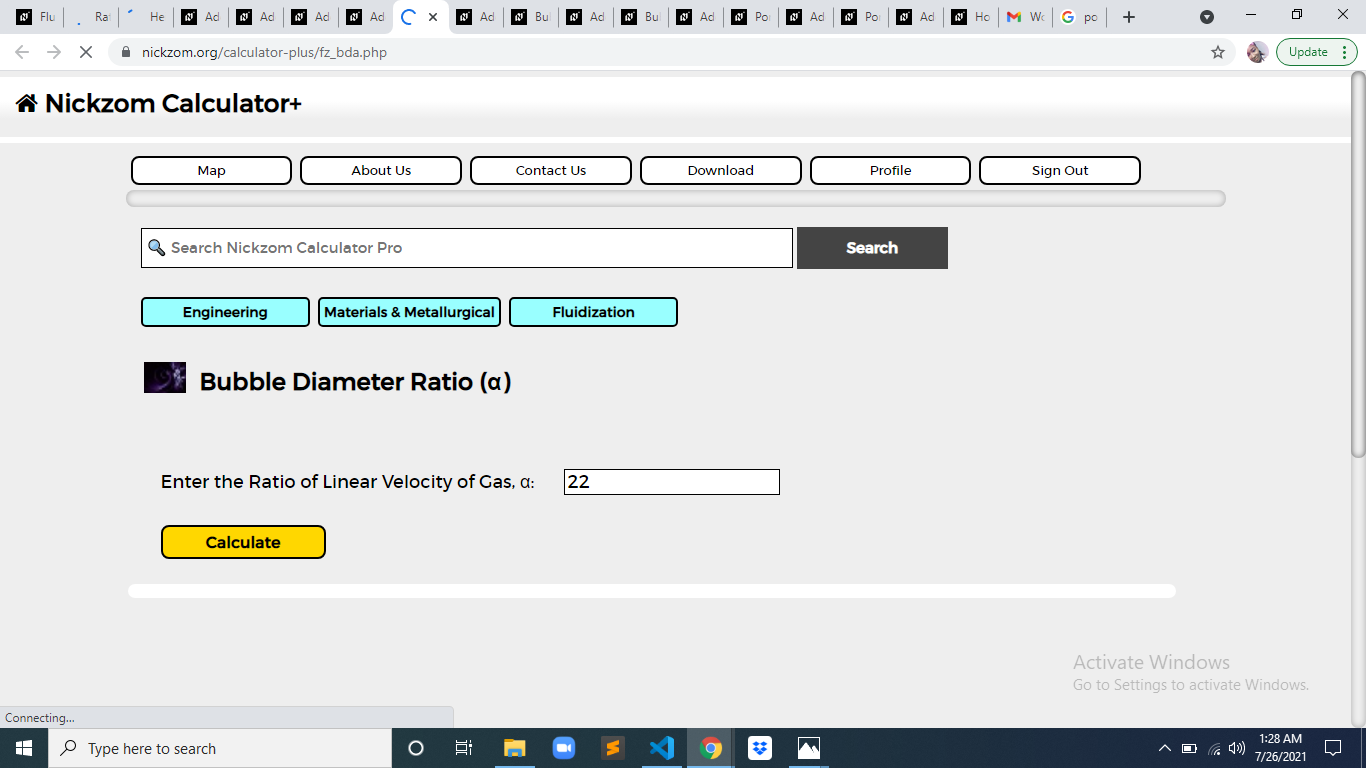1366x768 pixels.
Task: Open a new browser tab
Action: click(1129, 17)
